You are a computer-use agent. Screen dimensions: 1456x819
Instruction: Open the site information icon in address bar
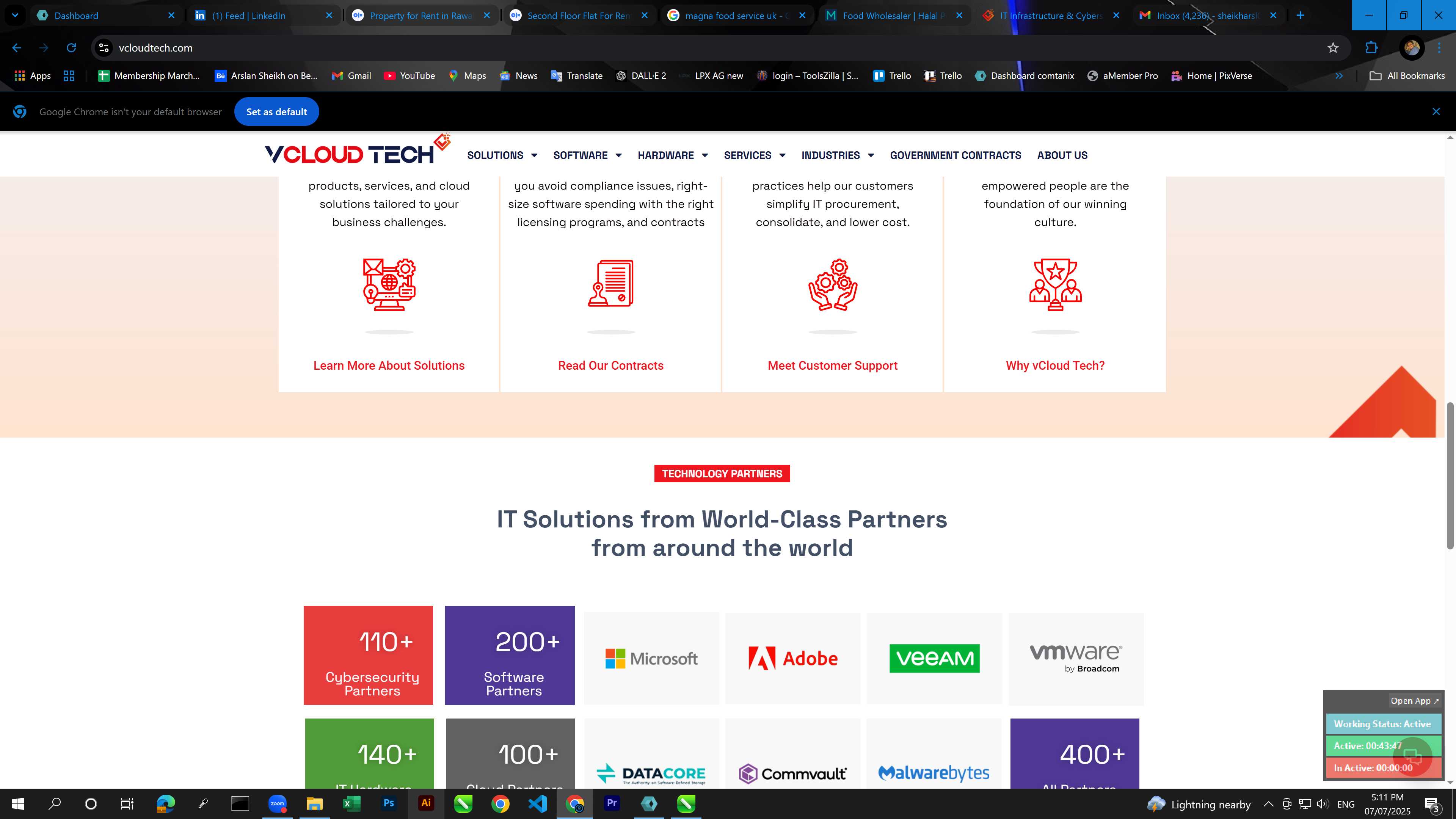[104, 48]
